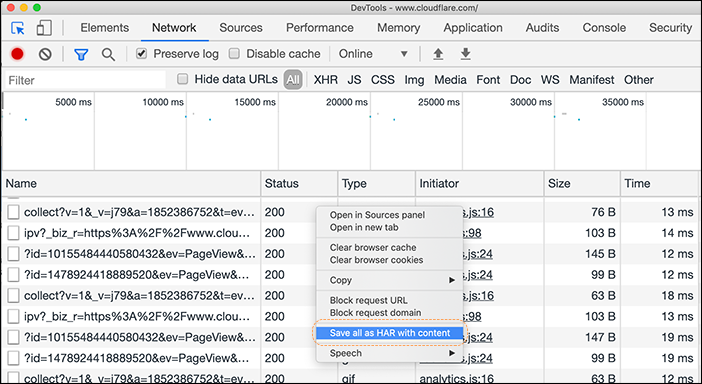702x384 pixels.
Task: Click the export HAR download arrow icon
Action: click(466, 54)
